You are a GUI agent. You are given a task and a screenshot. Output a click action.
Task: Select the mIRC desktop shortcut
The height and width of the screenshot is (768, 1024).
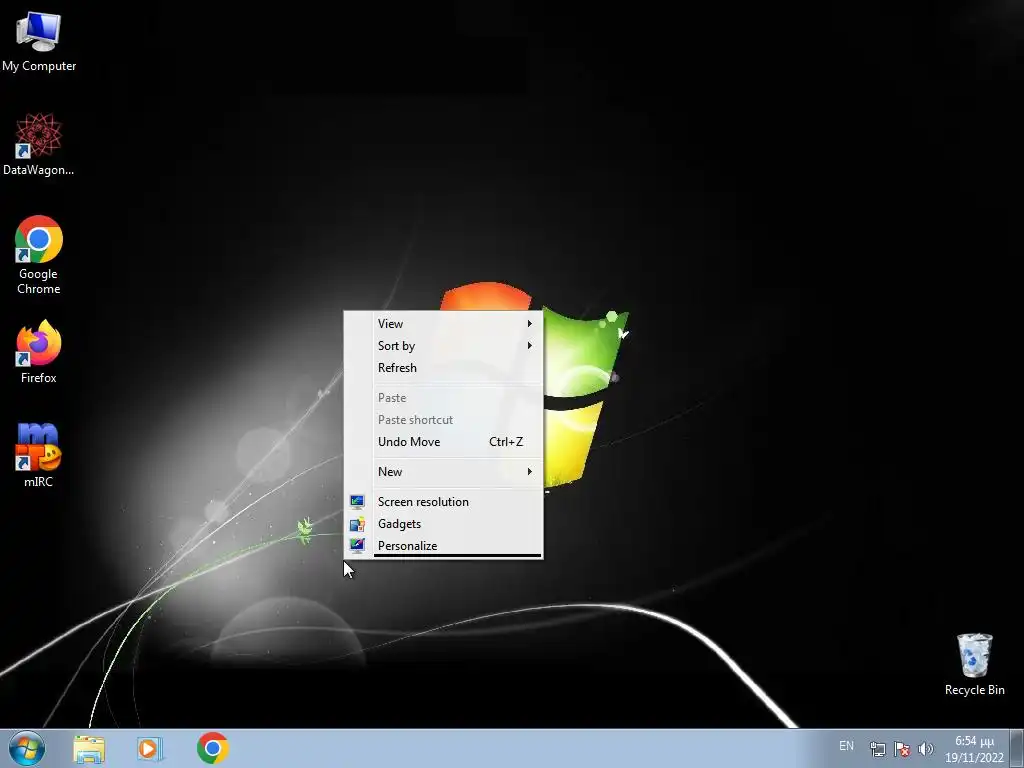coord(39,455)
